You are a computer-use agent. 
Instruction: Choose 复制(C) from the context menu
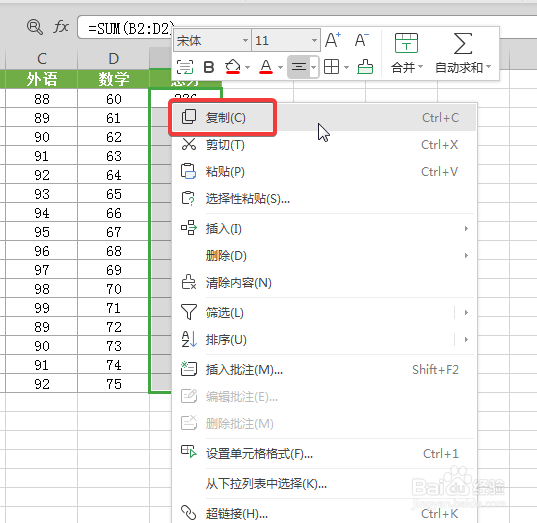[x=324, y=117]
